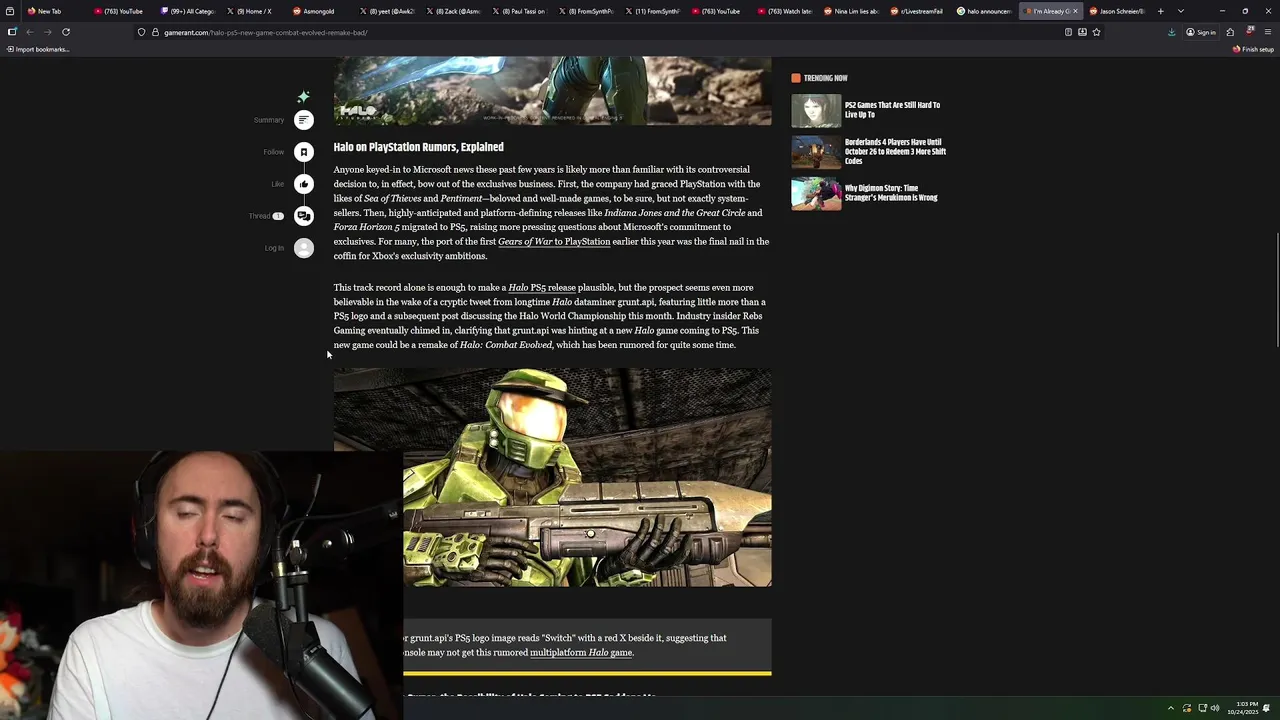Bookmark this page with the star icon
The height and width of the screenshot is (720, 1280).
pyautogui.click(x=1096, y=32)
